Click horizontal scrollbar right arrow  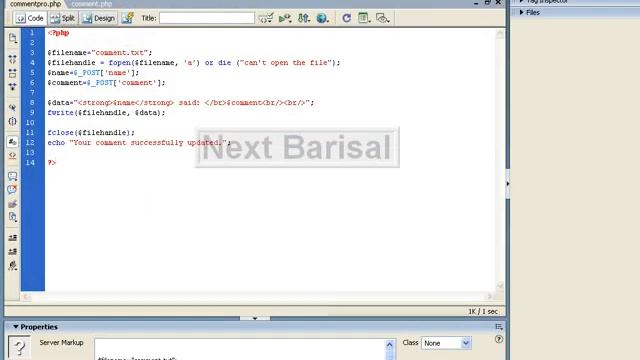point(490,297)
